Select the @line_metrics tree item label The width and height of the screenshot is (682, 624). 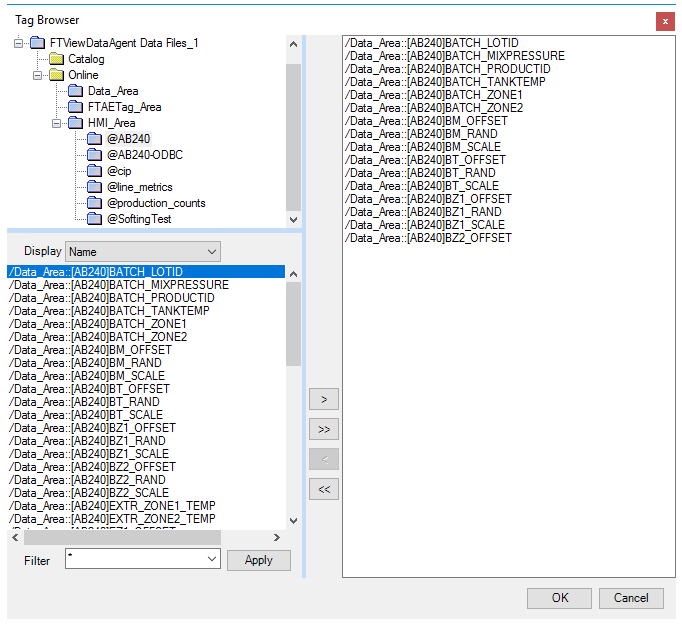click(x=140, y=187)
